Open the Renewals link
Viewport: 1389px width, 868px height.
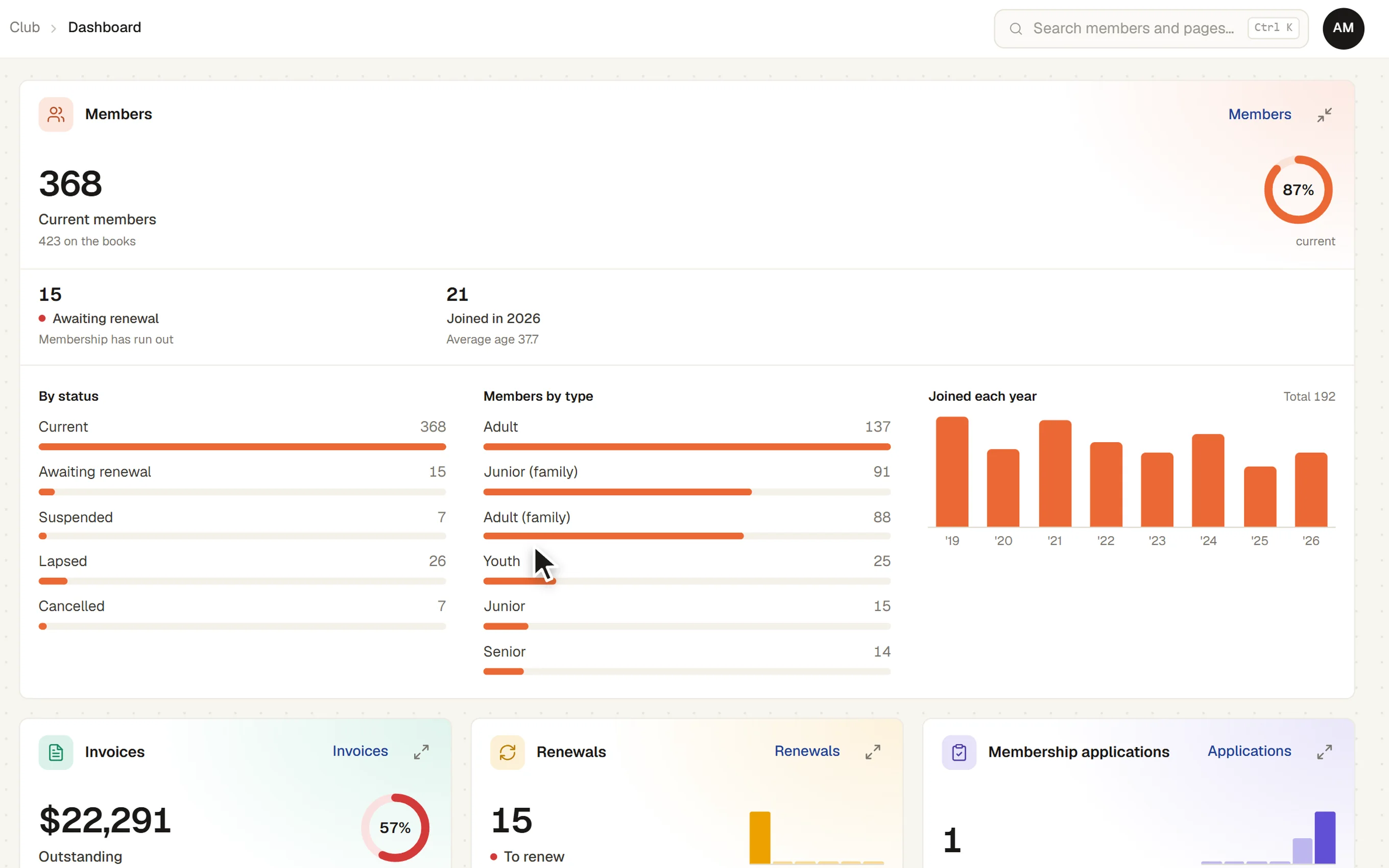click(806, 751)
